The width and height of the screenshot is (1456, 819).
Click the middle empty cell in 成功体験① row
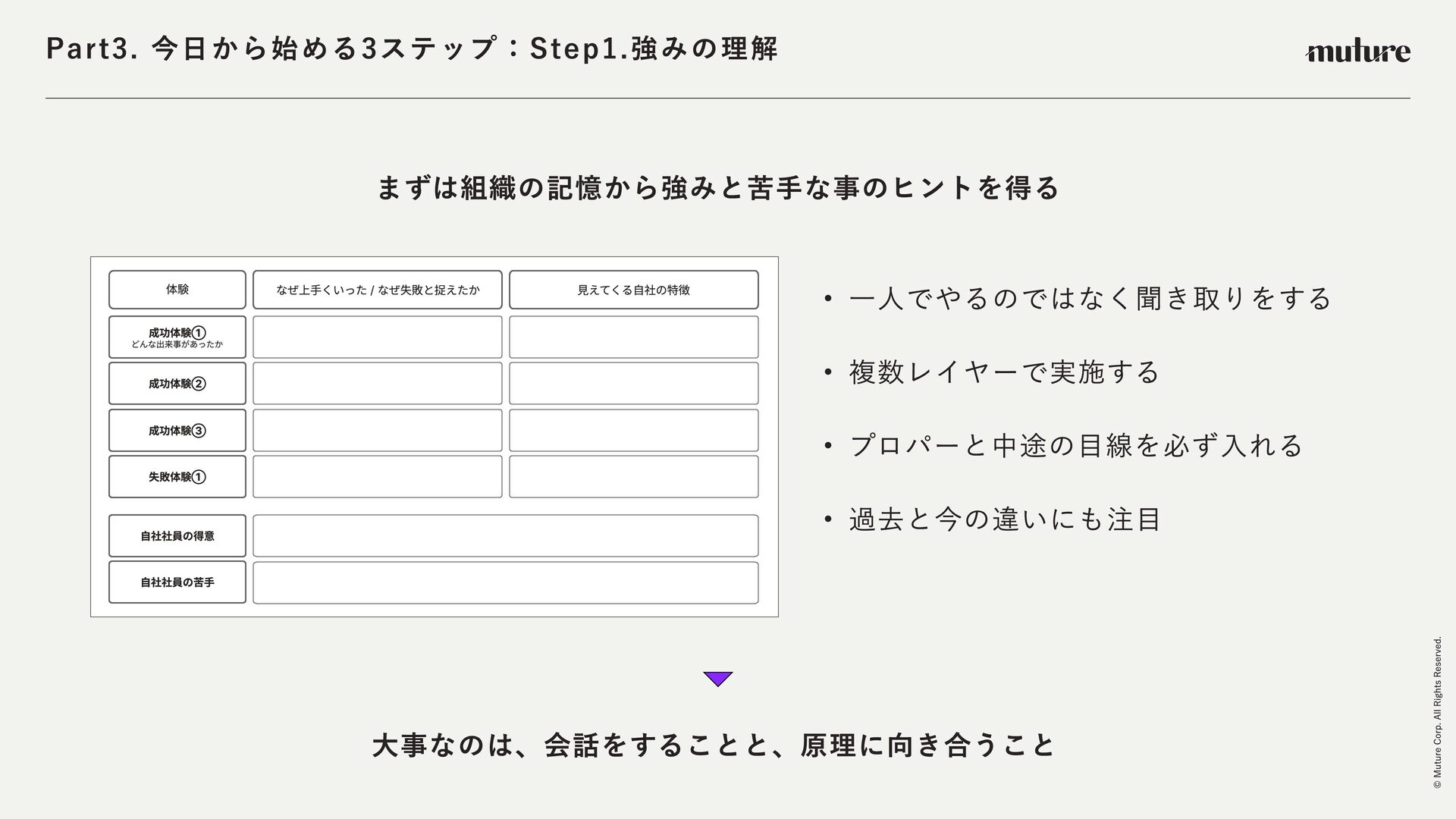(x=378, y=337)
